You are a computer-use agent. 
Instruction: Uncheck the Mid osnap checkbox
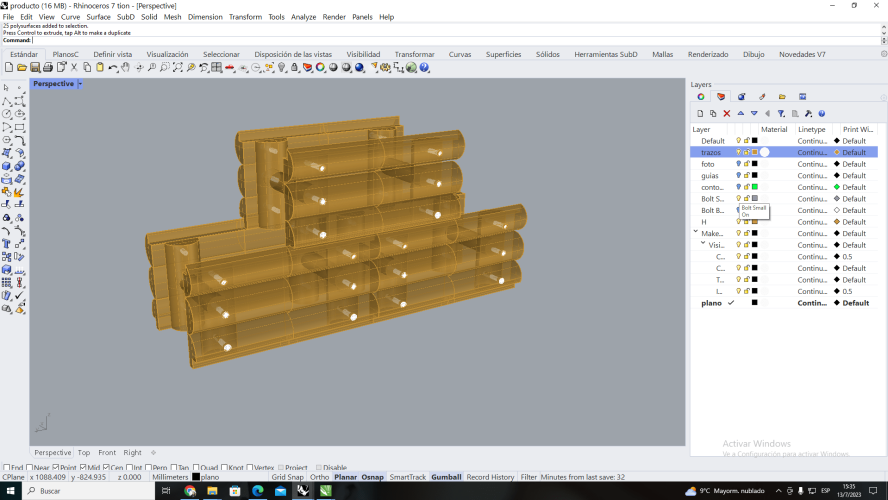click(x=85, y=467)
